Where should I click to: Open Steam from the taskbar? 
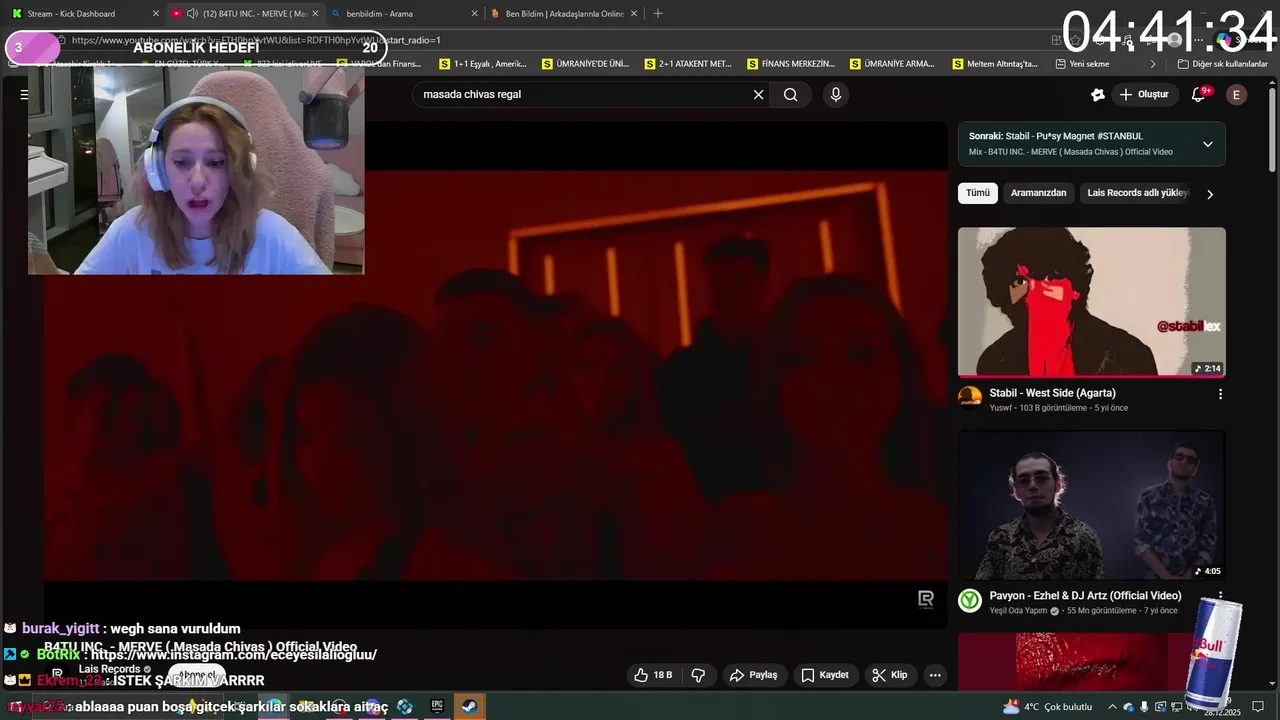coord(469,706)
